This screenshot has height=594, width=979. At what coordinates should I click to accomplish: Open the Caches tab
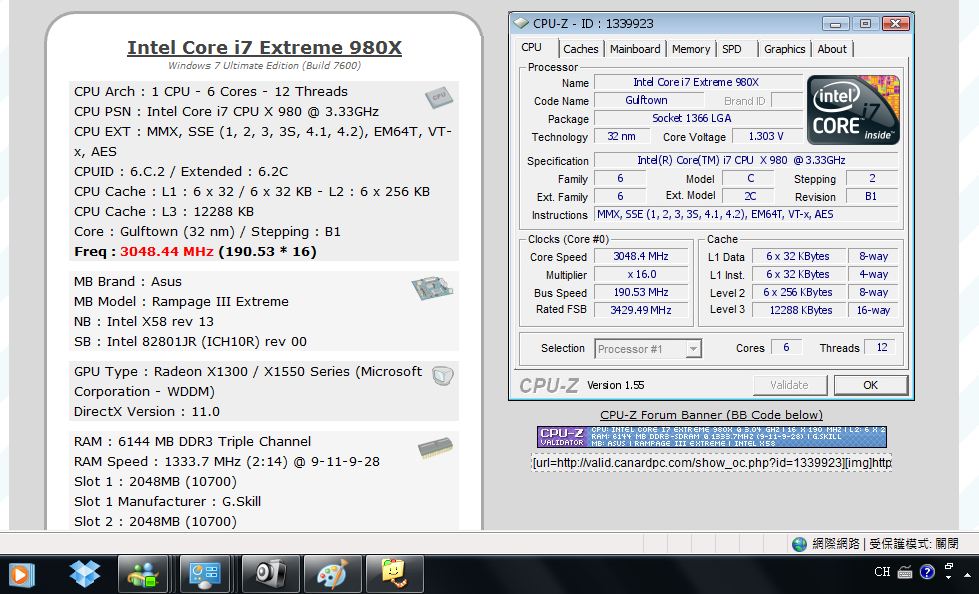[x=581, y=49]
